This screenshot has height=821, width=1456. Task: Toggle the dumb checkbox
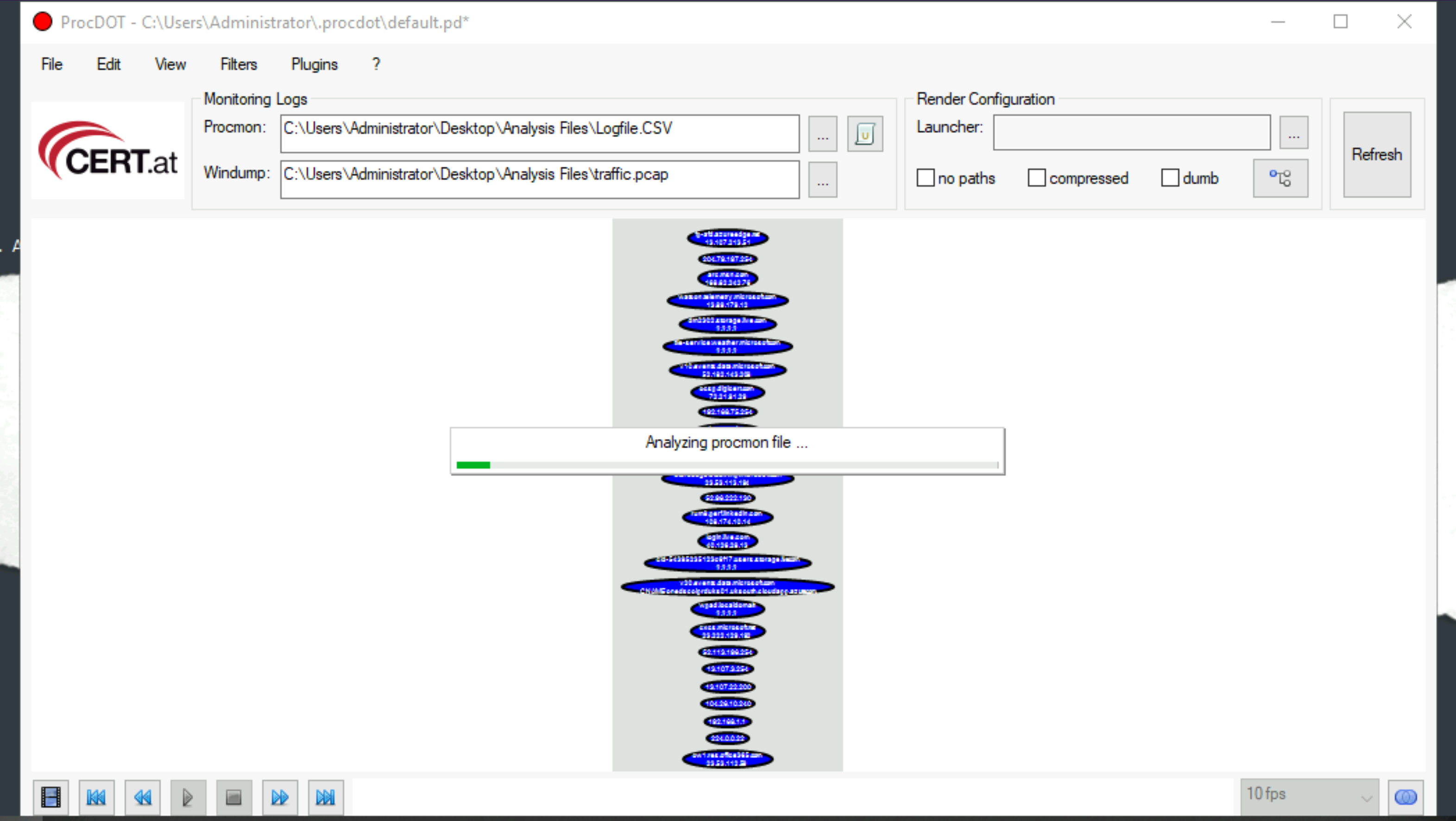[1169, 178]
